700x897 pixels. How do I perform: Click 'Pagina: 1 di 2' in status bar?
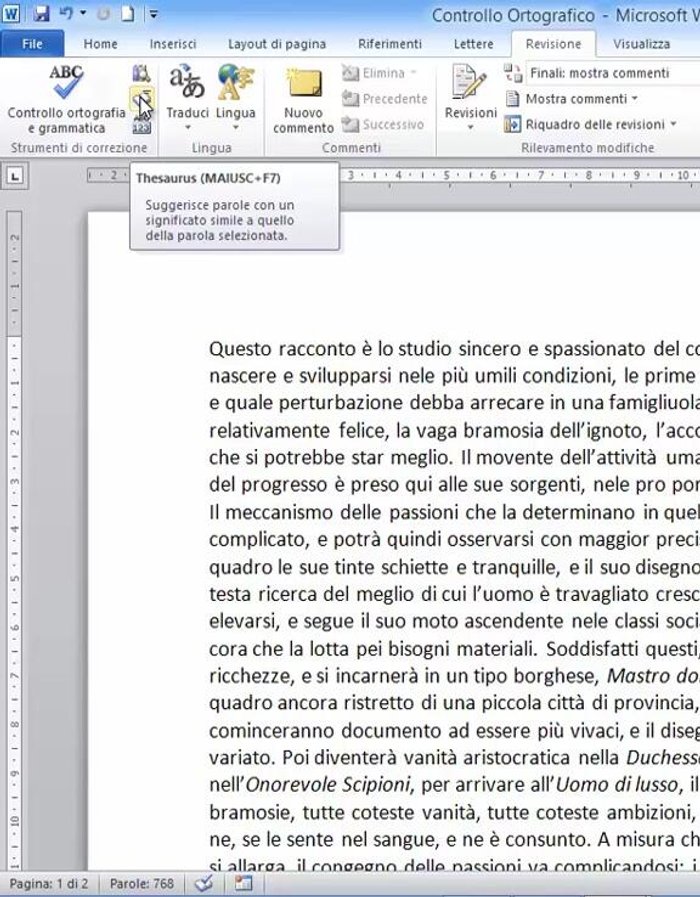point(49,884)
